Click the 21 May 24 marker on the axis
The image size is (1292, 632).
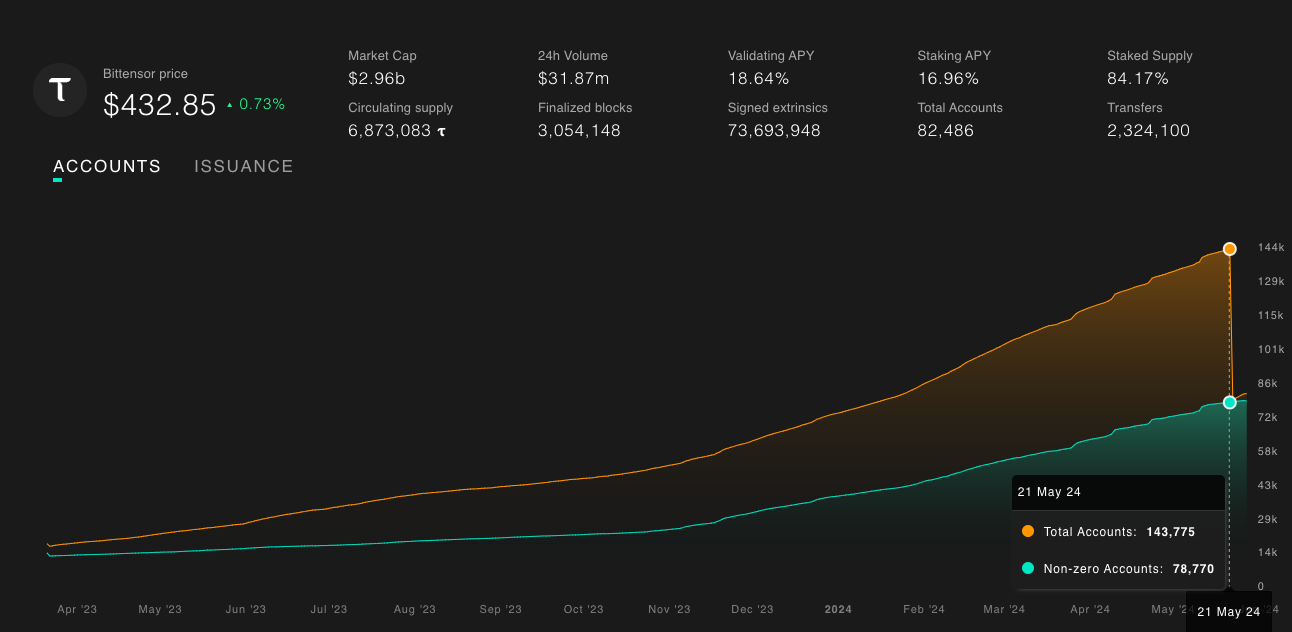click(x=1228, y=611)
